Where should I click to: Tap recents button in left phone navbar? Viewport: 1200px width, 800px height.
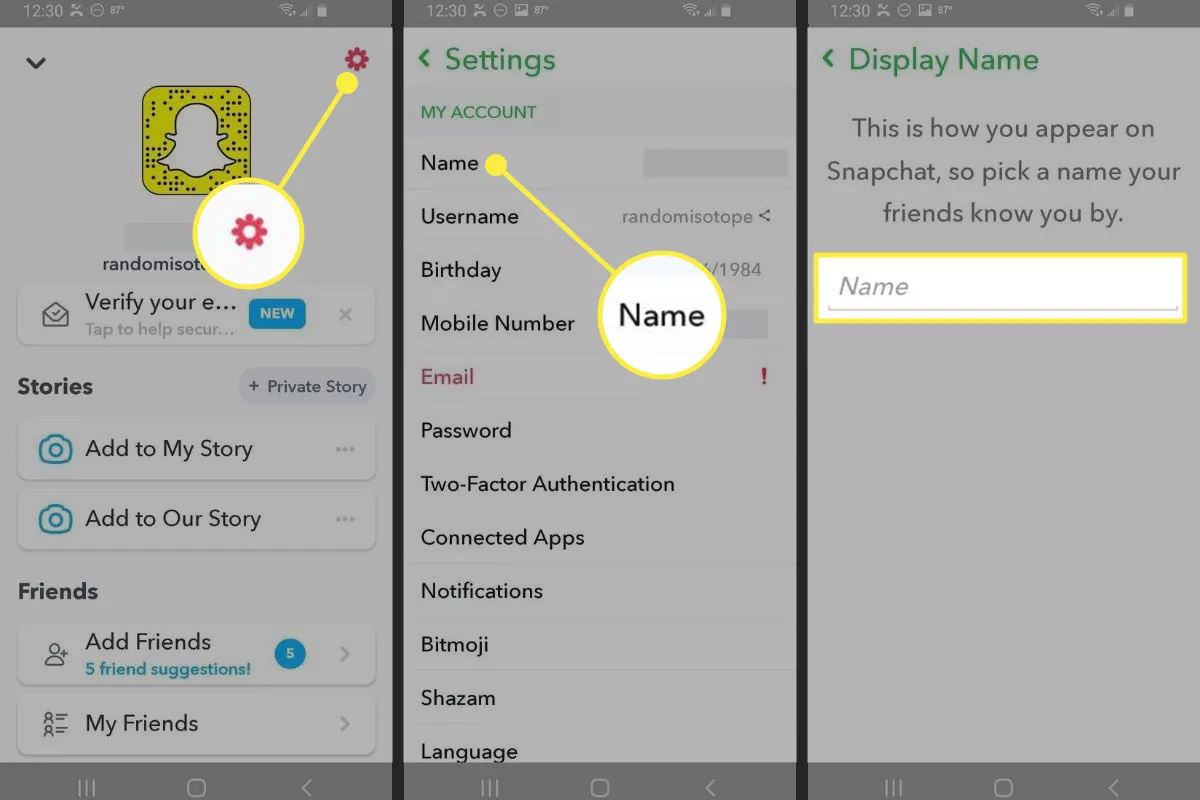(x=87, y=787)
